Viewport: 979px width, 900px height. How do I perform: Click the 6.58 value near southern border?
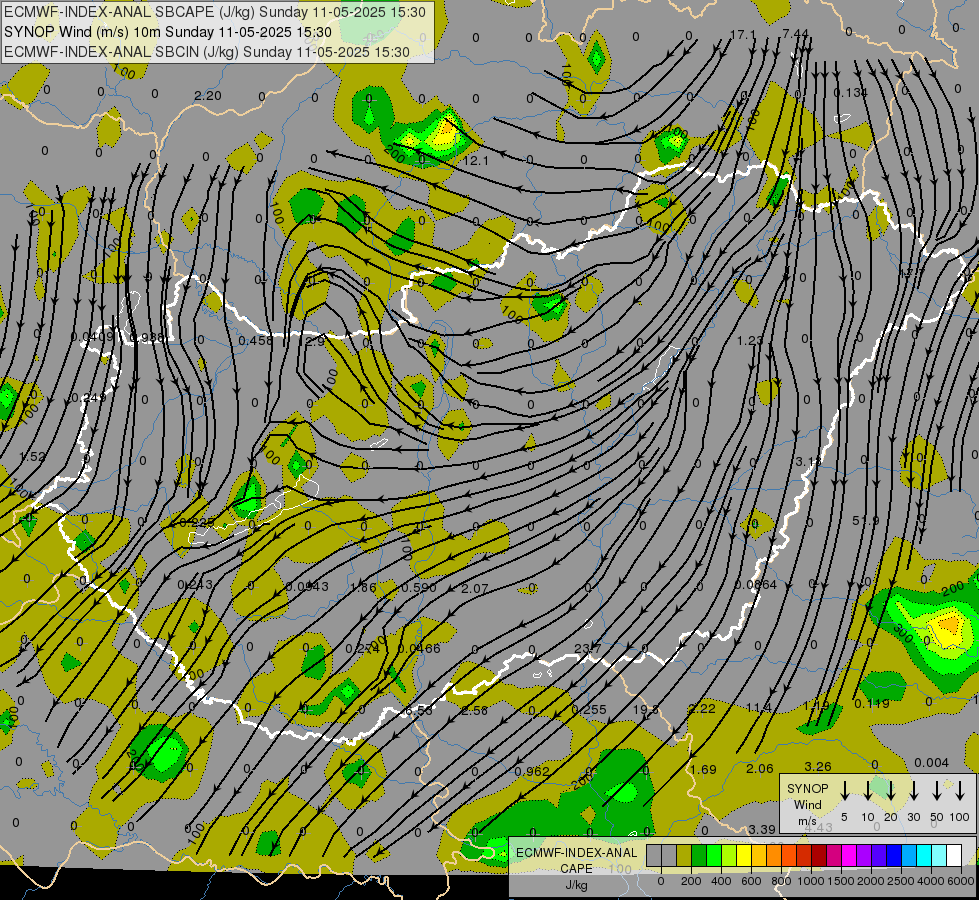pyautogui.click(x=419, y=711)
